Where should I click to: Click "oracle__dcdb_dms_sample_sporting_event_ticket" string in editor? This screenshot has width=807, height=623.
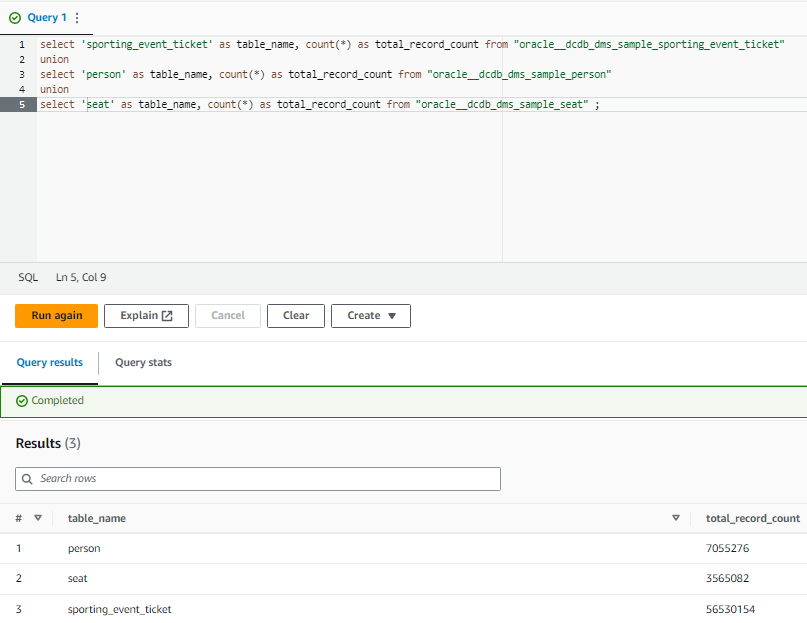coord(649,45)
